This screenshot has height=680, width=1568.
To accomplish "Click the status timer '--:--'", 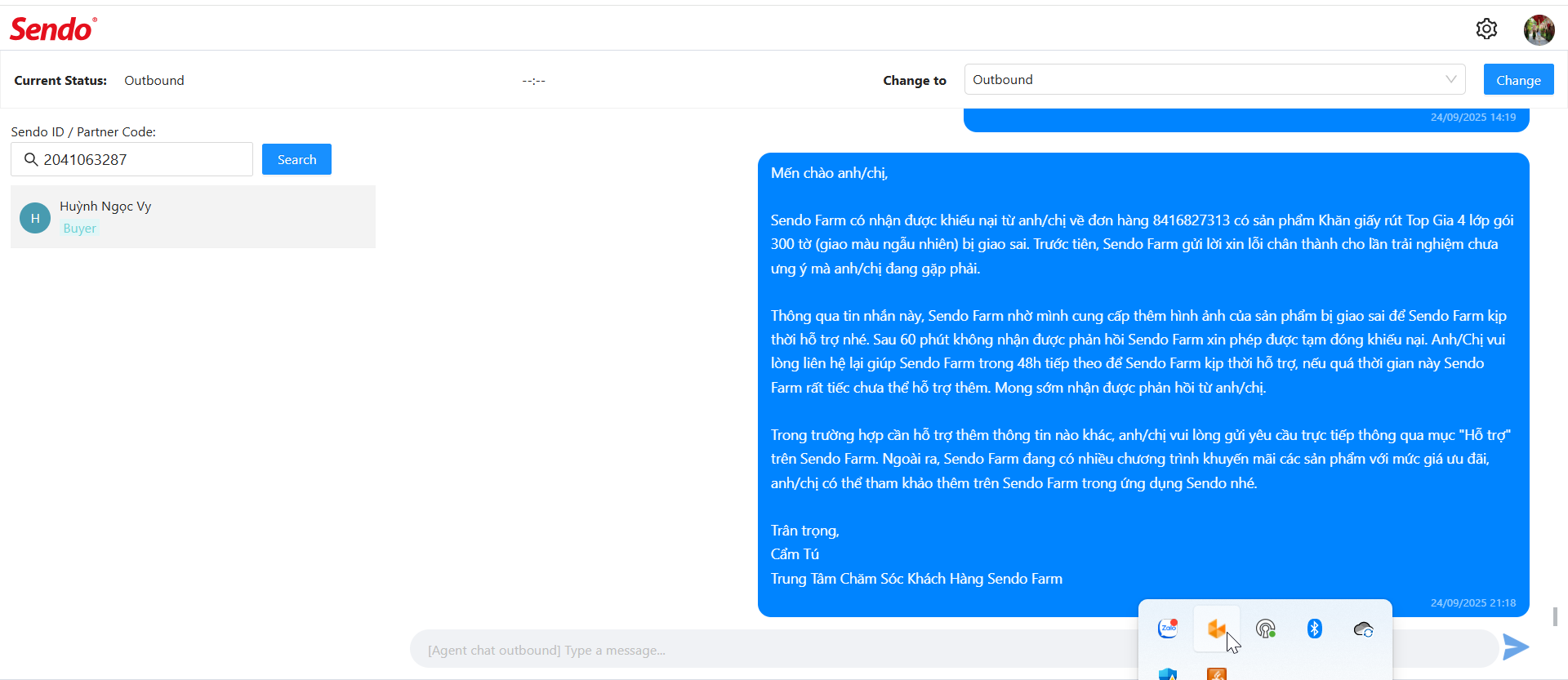I will pyautogui.click(x=534, y=81).
